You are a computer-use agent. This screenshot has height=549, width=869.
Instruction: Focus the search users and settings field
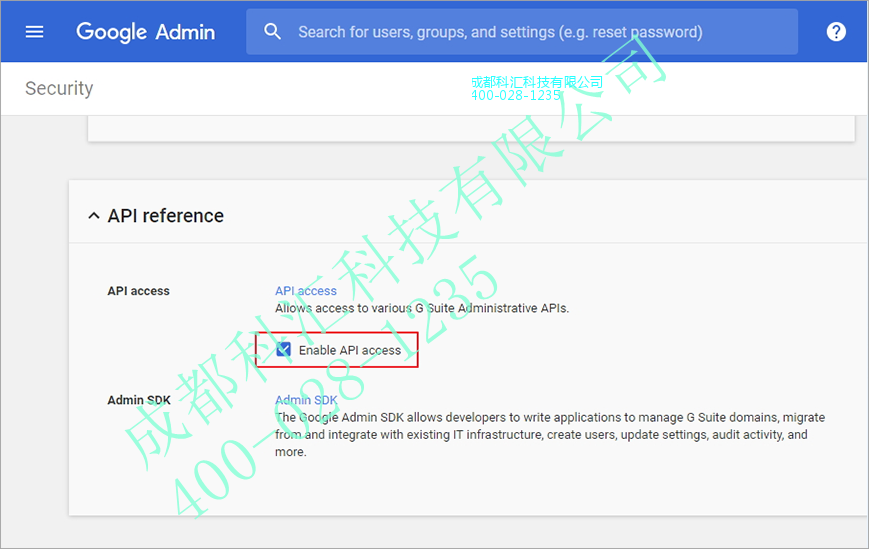point(522,32)
